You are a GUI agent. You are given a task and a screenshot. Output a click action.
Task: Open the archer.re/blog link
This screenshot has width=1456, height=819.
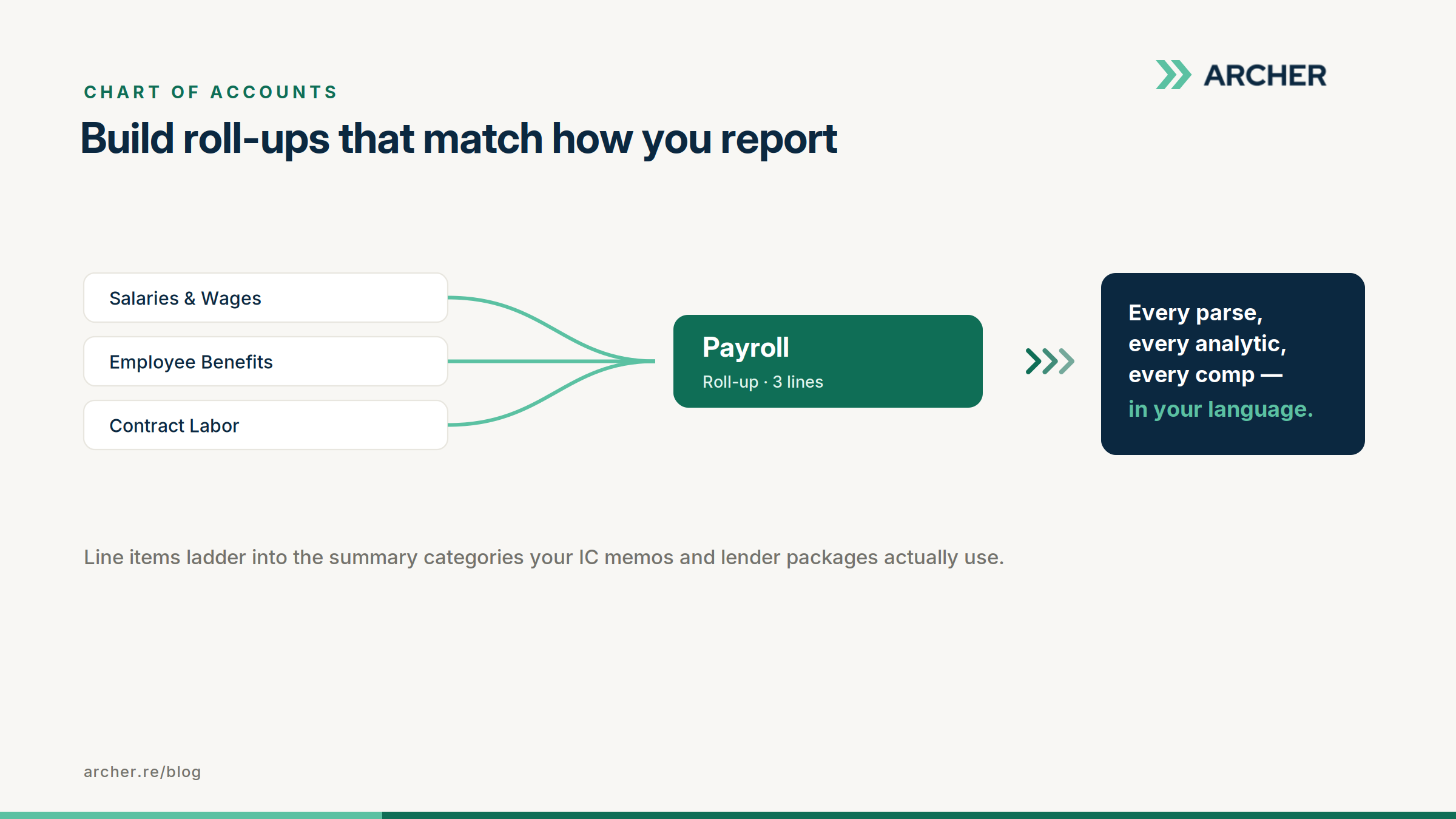pos(143,772)
